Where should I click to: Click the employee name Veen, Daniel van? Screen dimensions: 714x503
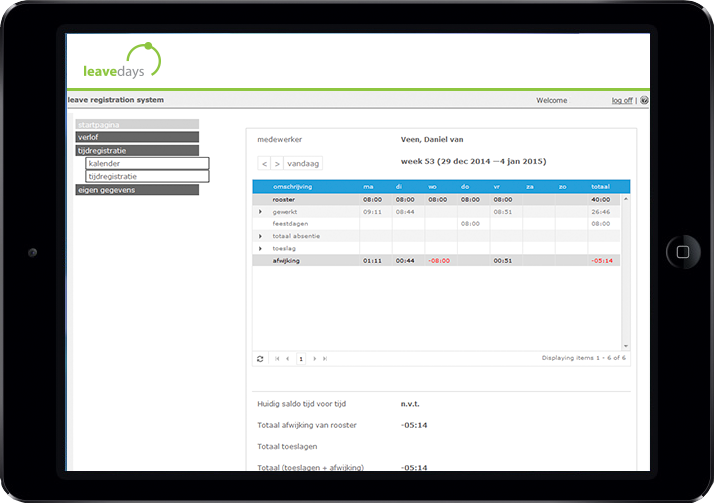432,140
